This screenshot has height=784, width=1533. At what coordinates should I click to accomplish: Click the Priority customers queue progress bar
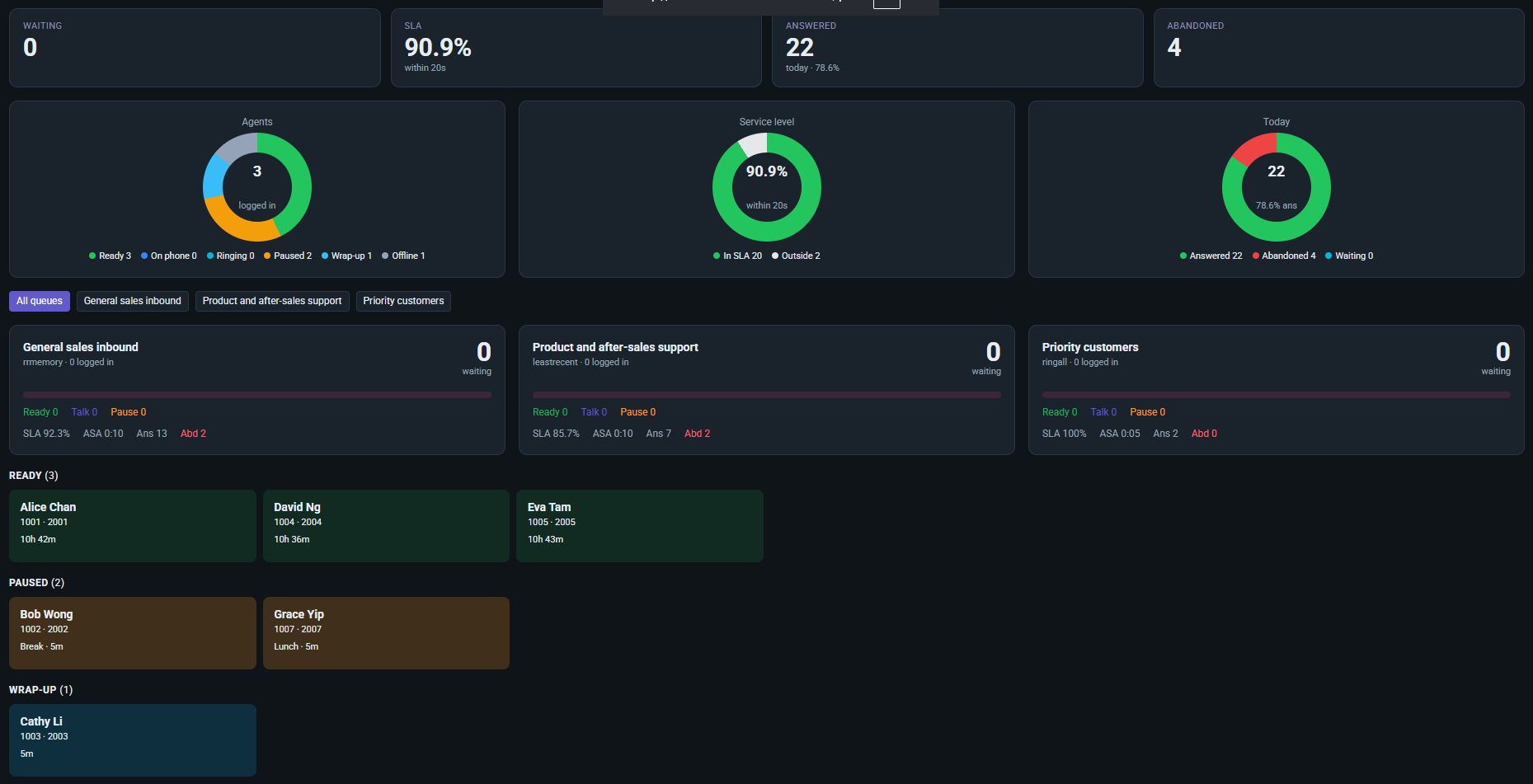pyautogui.click(x=1277, y=395)
